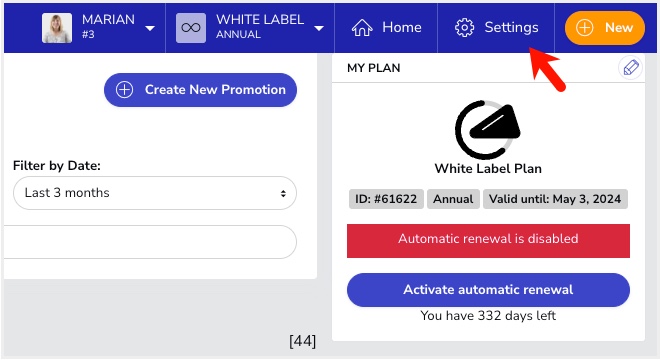
Task: Open the Last 3 months date filter
Action: click(x=155, y=193)
